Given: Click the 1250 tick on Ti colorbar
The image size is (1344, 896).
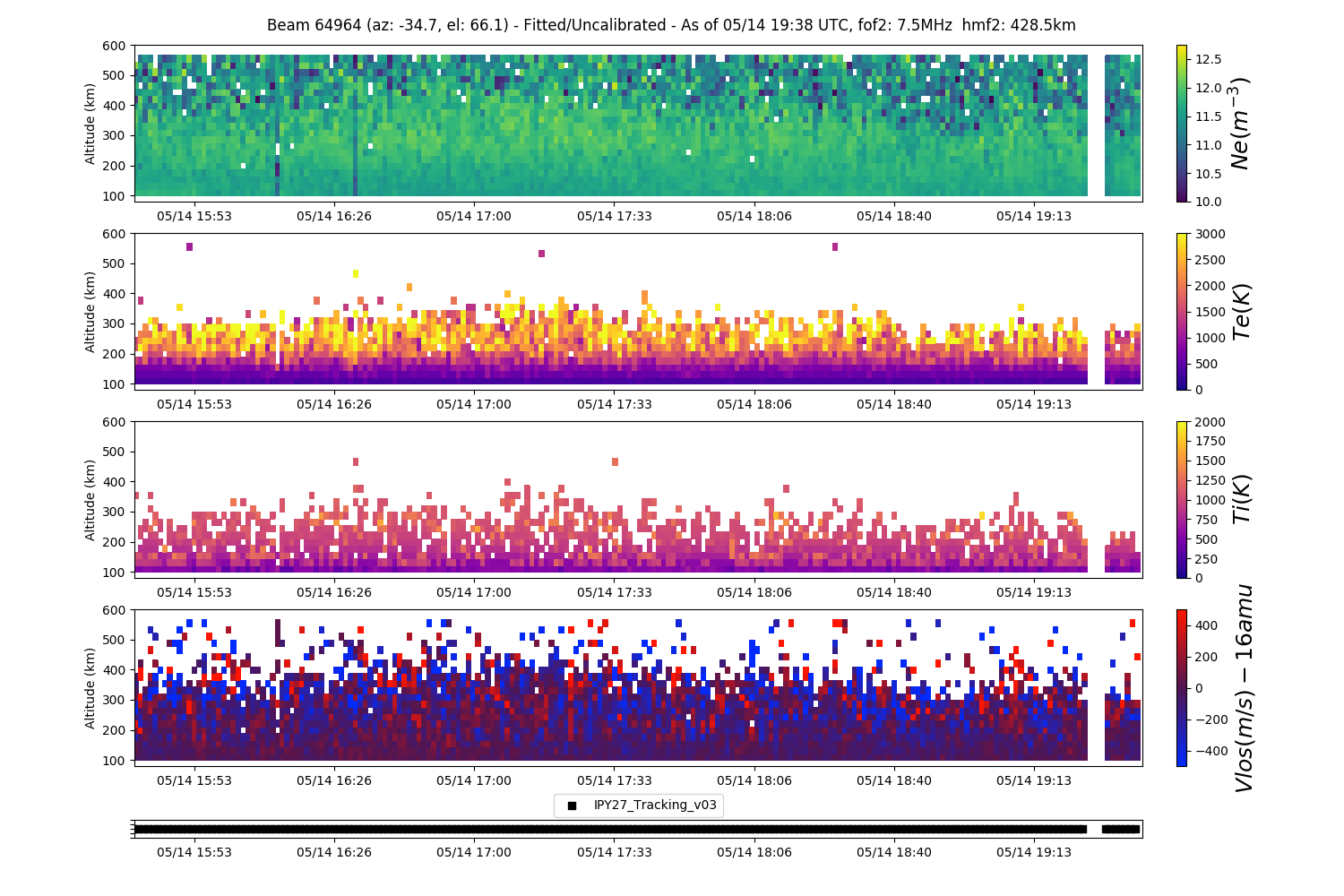Looking at the screenshot, I should click(1210, 480).
